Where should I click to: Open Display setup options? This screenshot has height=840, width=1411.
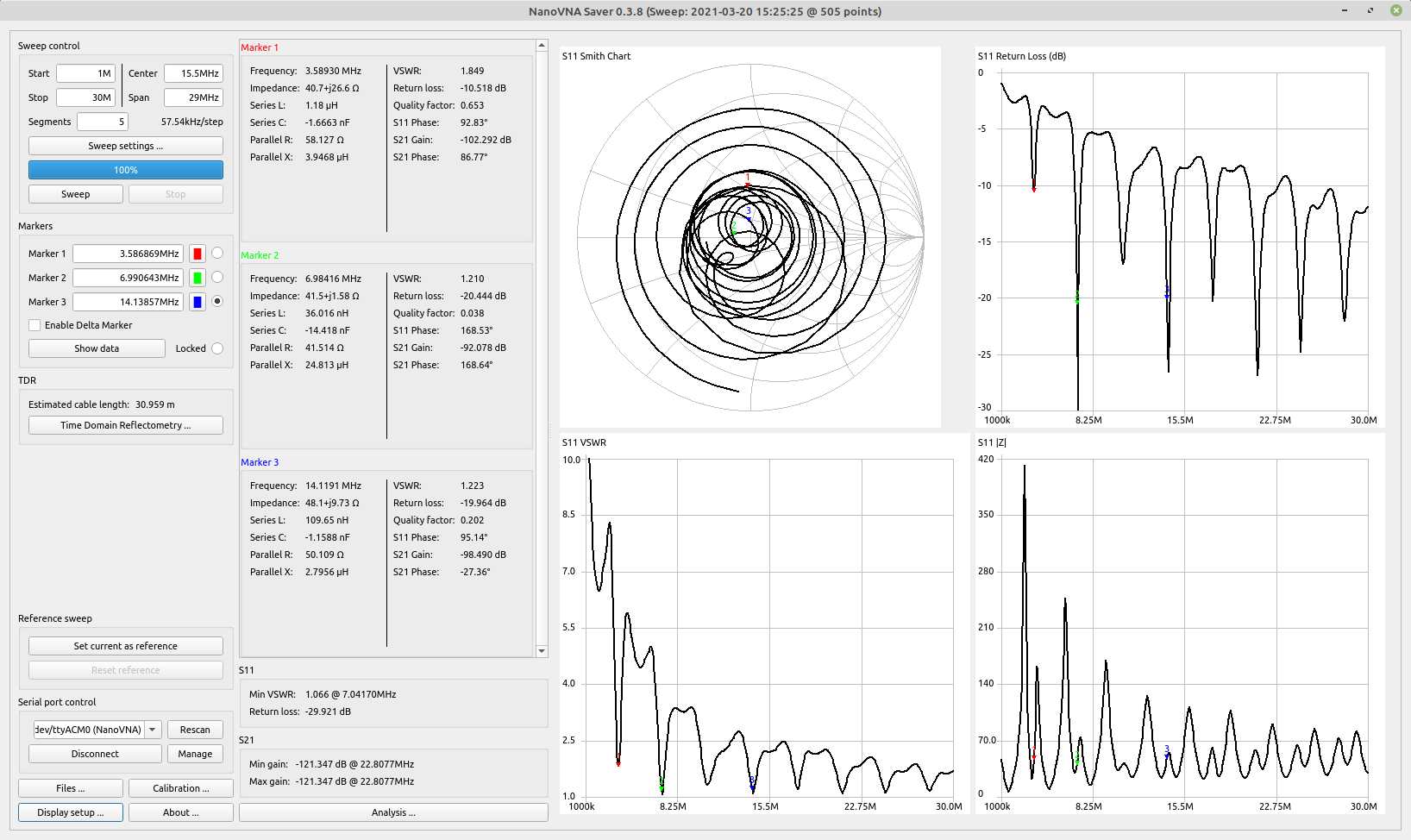click(x=71, y=812)
